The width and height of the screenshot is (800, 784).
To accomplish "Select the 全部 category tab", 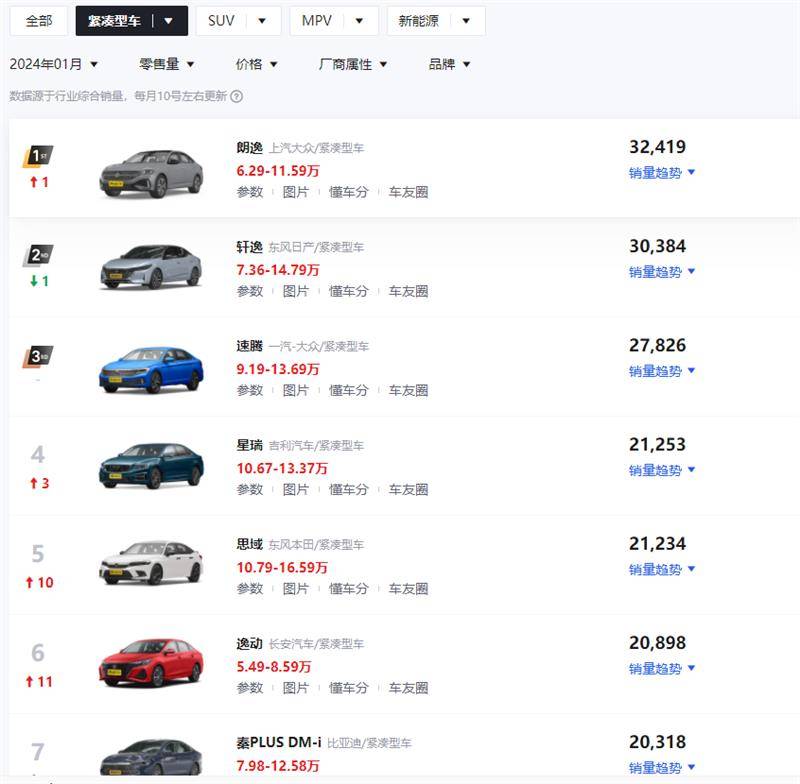I will pyautogui.click(x=39, y=20).
